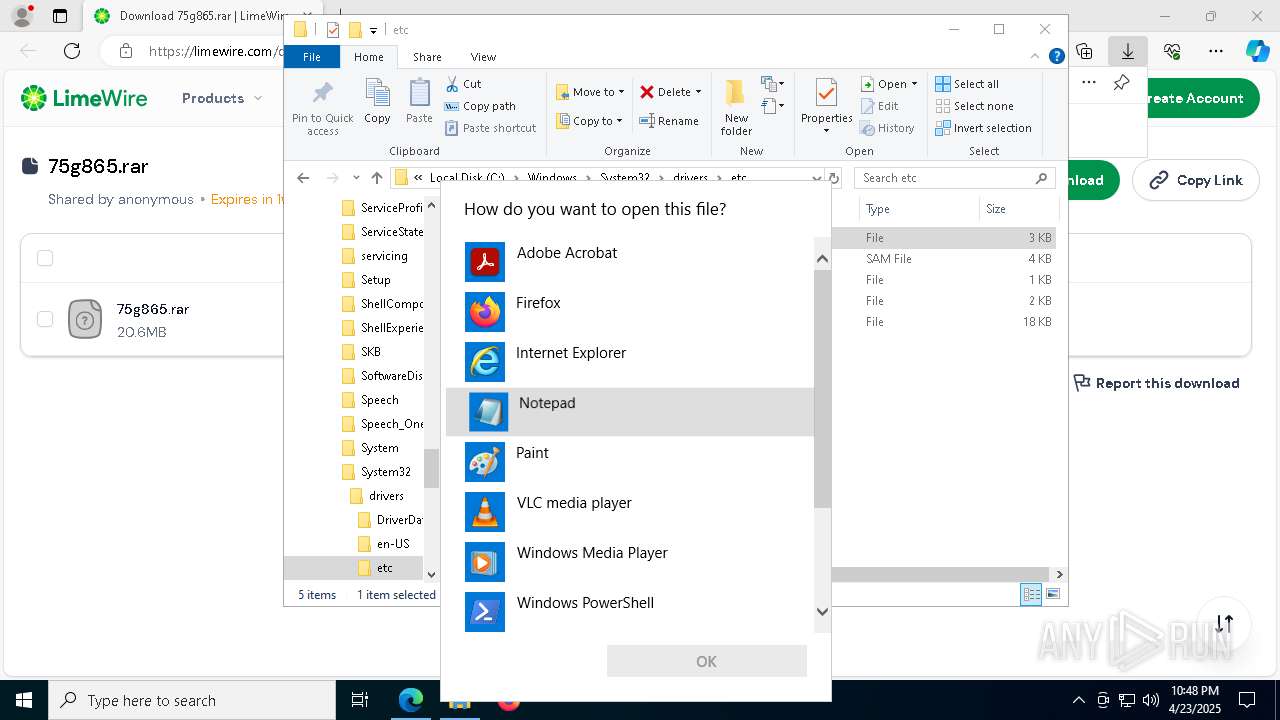Click the Copy Link button on LimeWire
The image size is (1280, 720).
1195,180
